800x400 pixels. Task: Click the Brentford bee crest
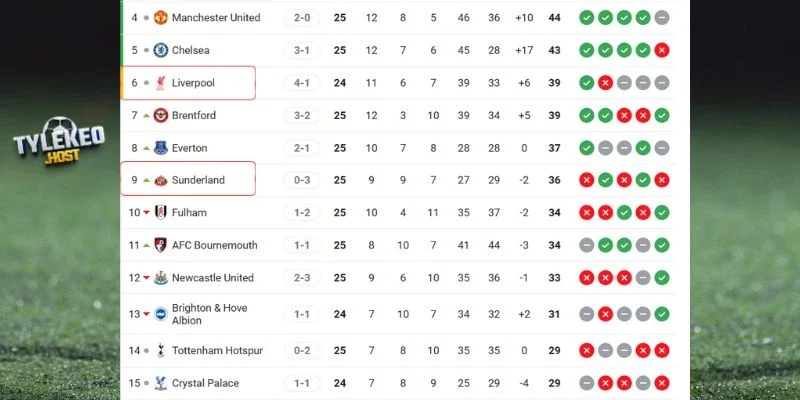coord(160,115)
